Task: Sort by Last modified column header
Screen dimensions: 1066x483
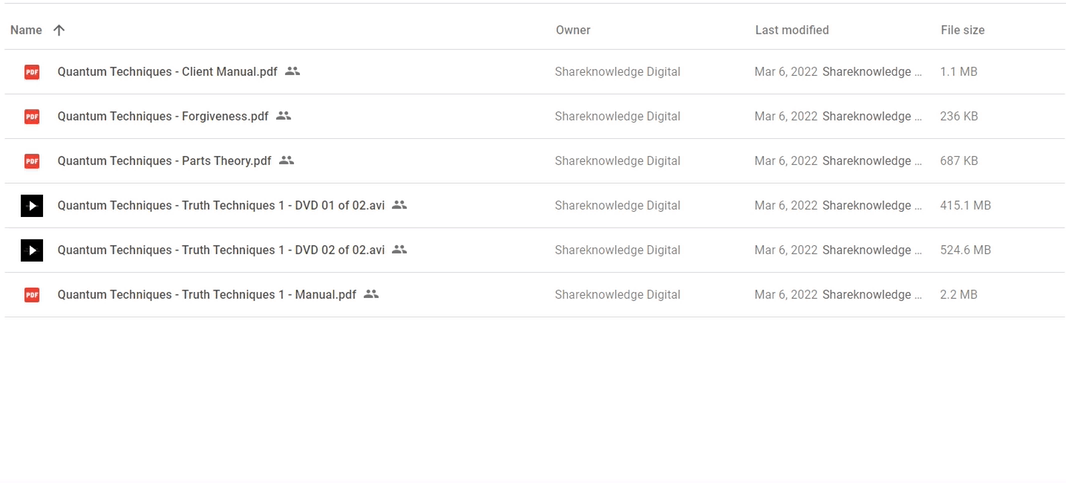Action: 791,30
